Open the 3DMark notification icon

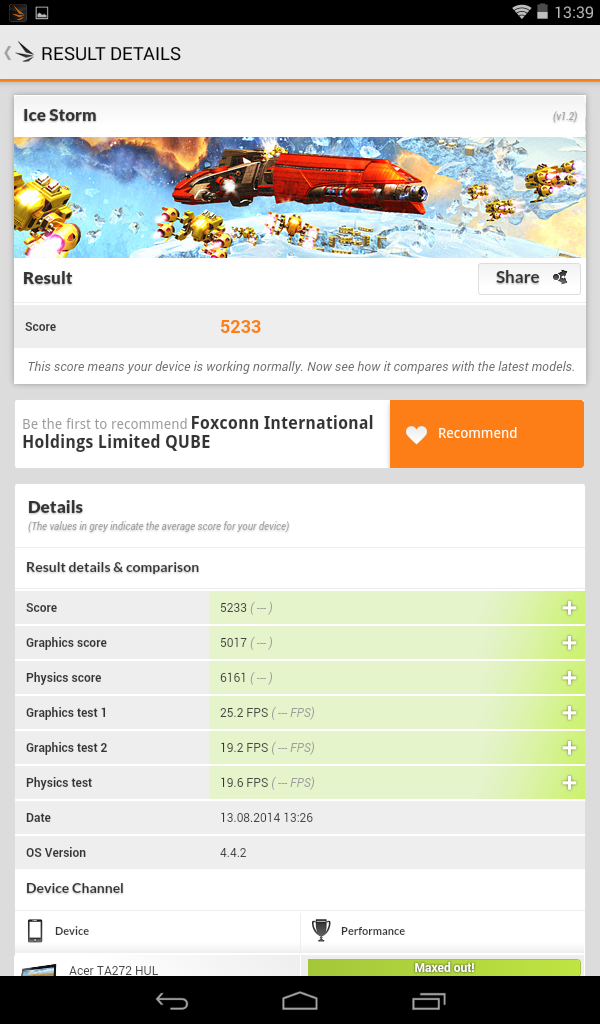click(x=18, y=12)
